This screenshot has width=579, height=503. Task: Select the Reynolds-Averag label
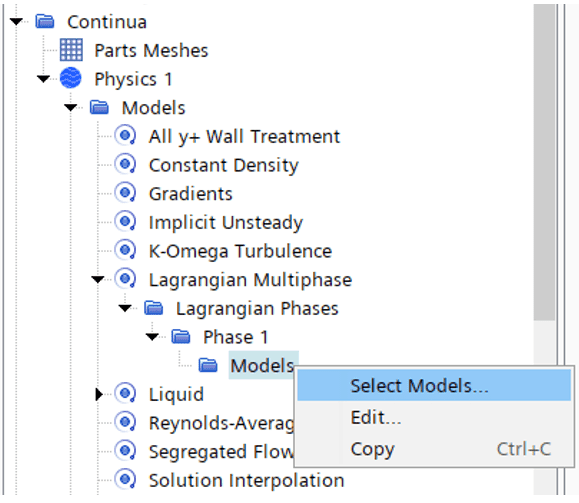coord(221,423)
